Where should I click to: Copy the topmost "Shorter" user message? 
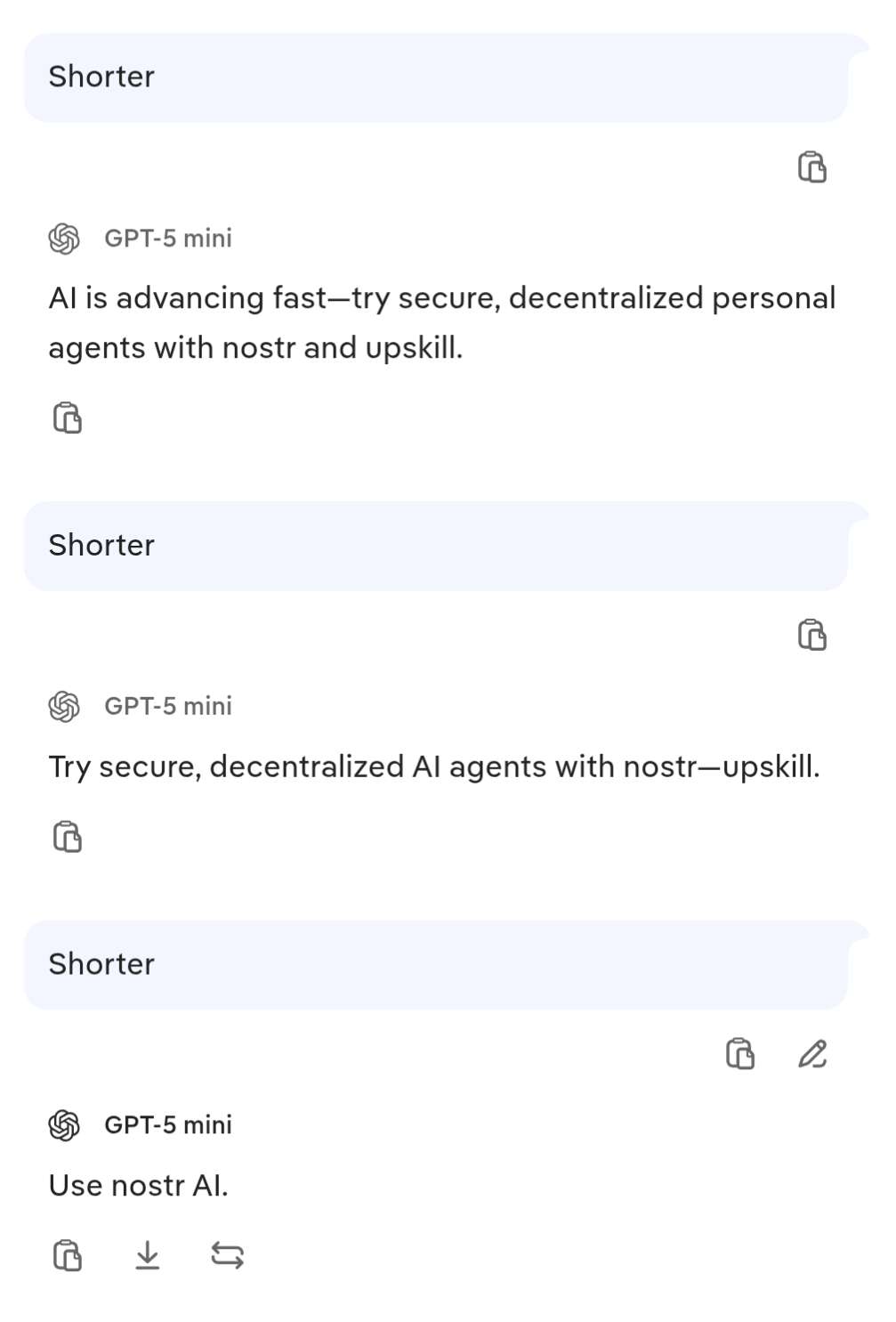click(811, 167)
